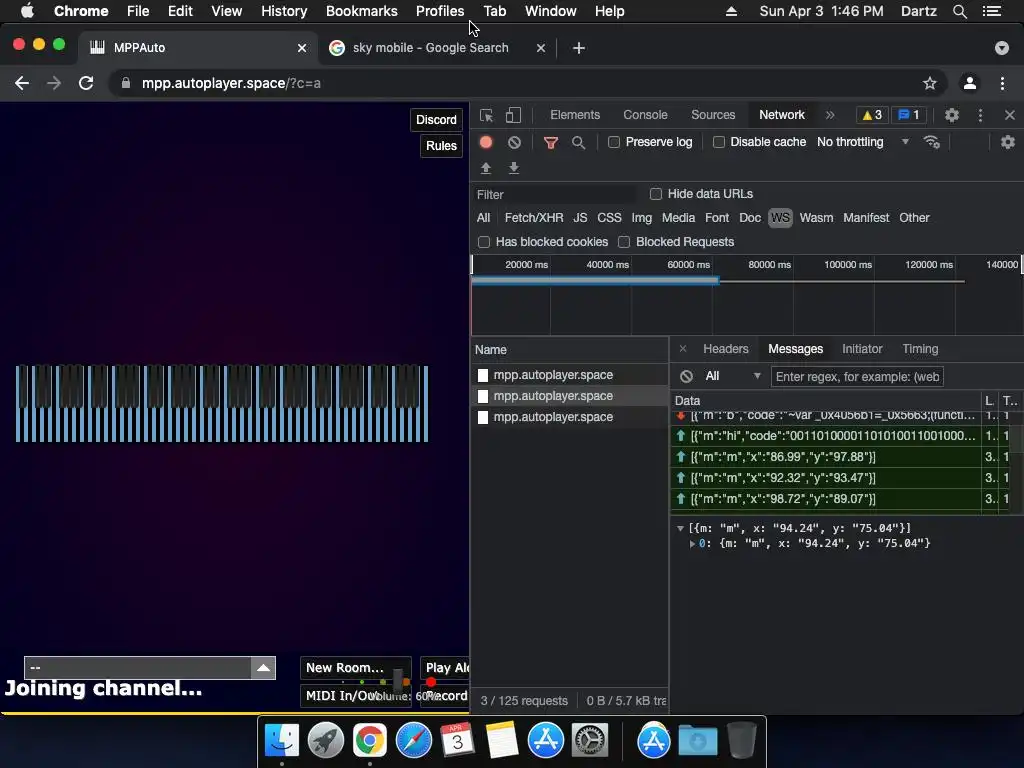
Task: Toggle the Fetch/XHR type filter
Action: 534,217
